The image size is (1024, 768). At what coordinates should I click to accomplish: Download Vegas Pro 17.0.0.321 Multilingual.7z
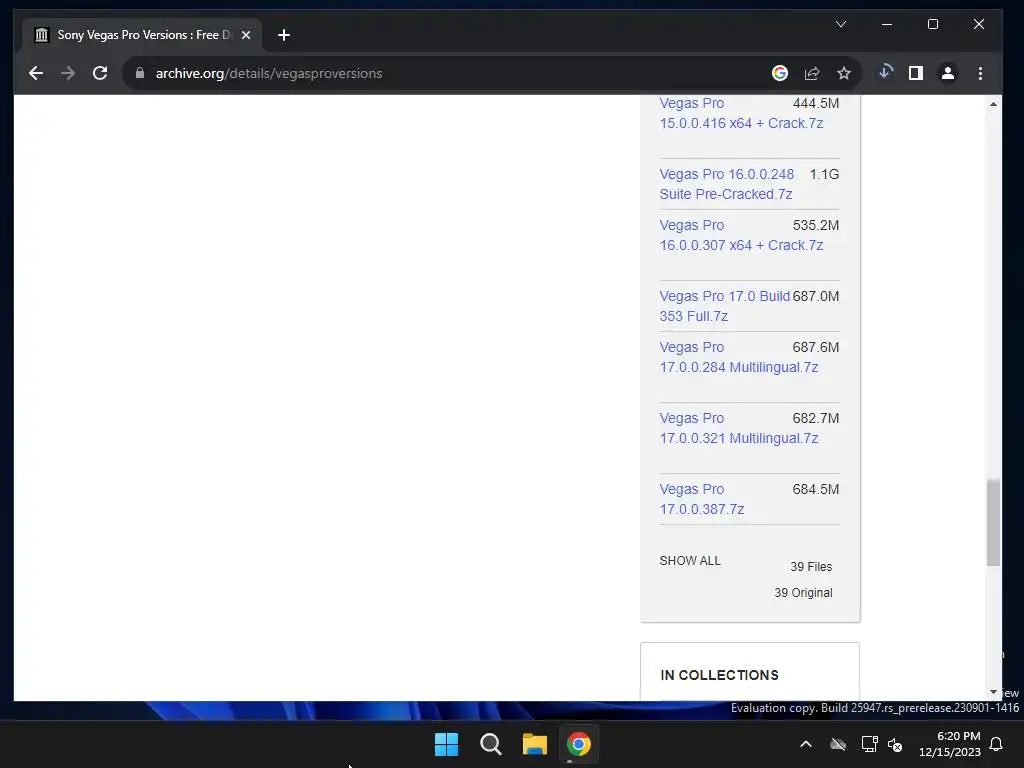point(739,428)
